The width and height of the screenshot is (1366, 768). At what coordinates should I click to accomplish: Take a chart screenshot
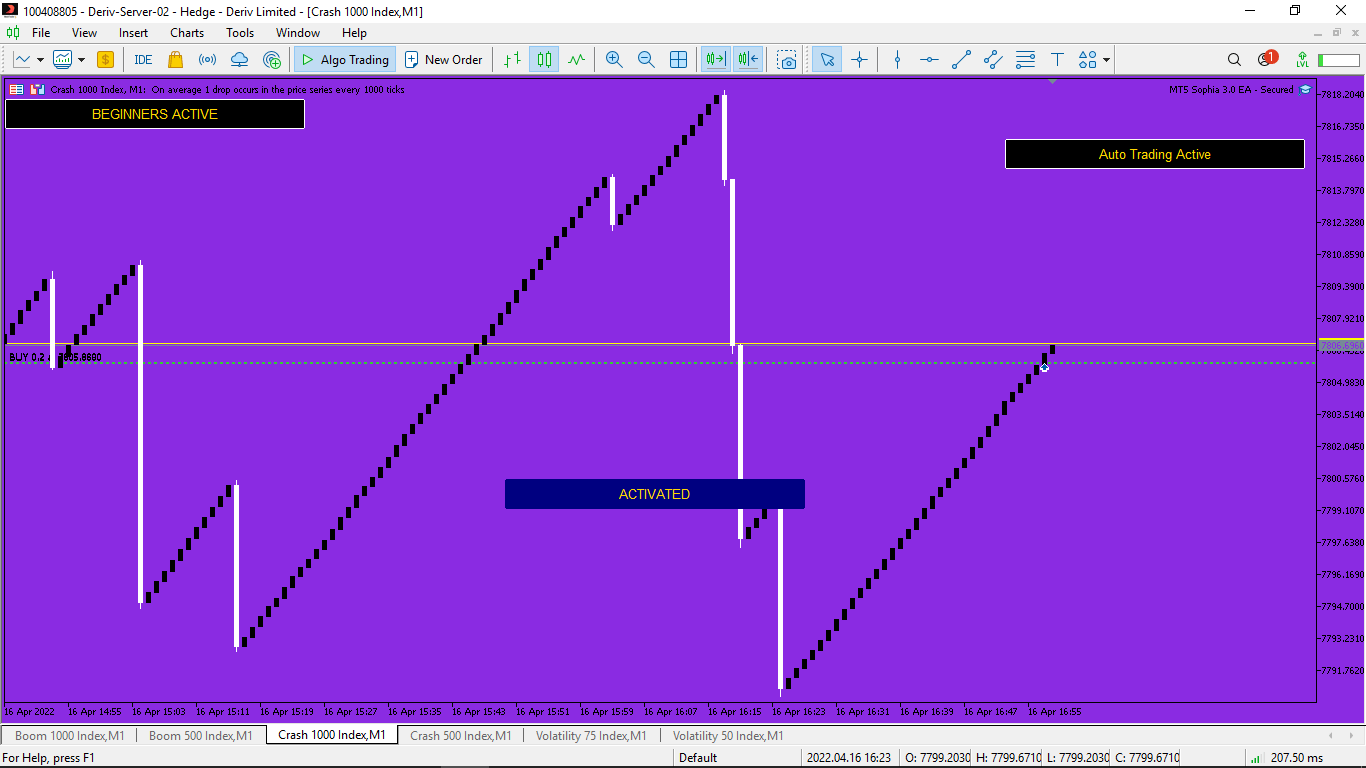click(788, 60)
